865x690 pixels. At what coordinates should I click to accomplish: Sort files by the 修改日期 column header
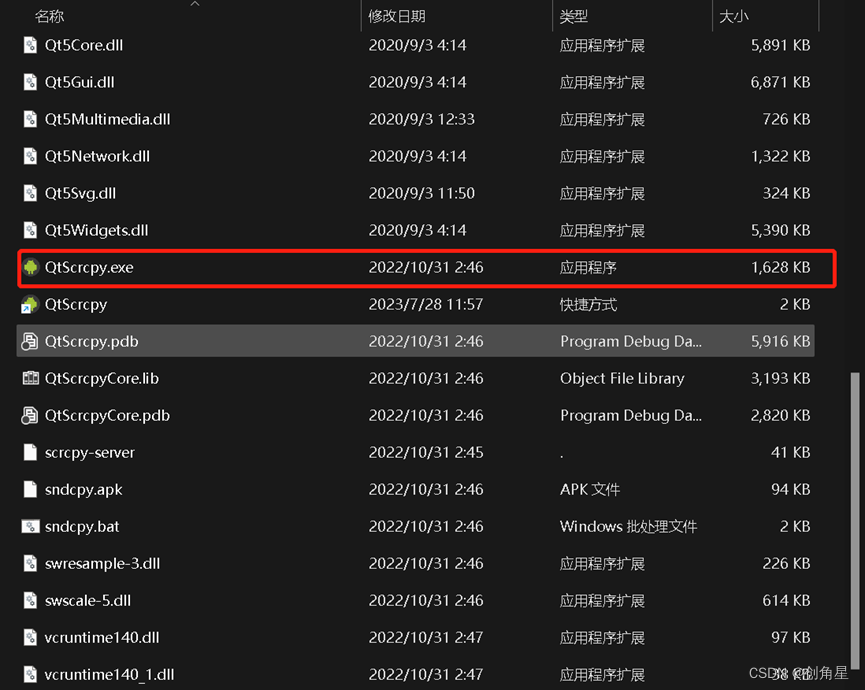pyautogui.click(x=397, y=17)
